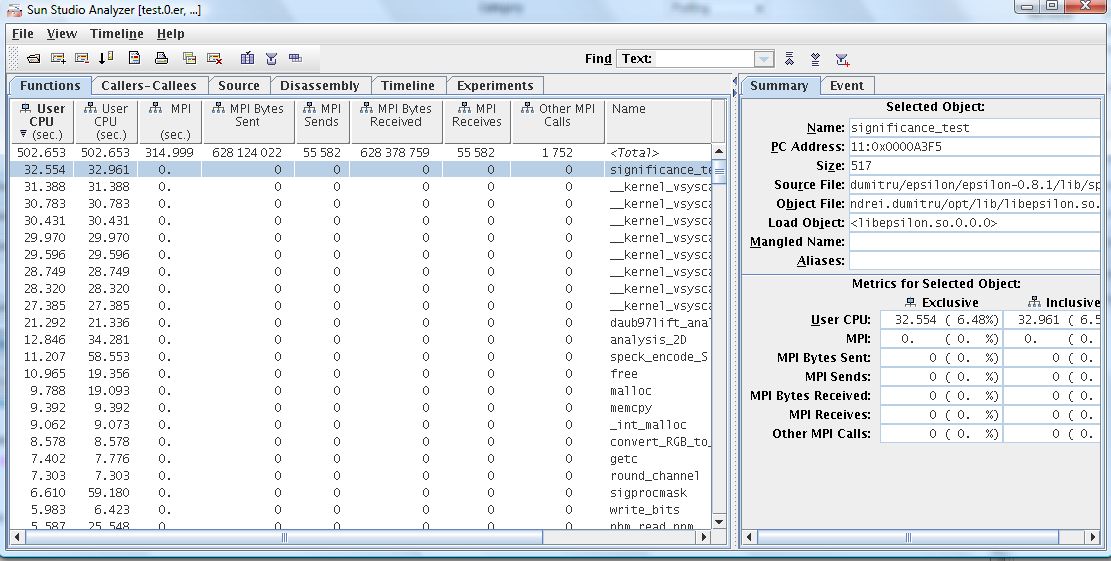Select the convert_RGB_to function row

[x=361, y=442]
